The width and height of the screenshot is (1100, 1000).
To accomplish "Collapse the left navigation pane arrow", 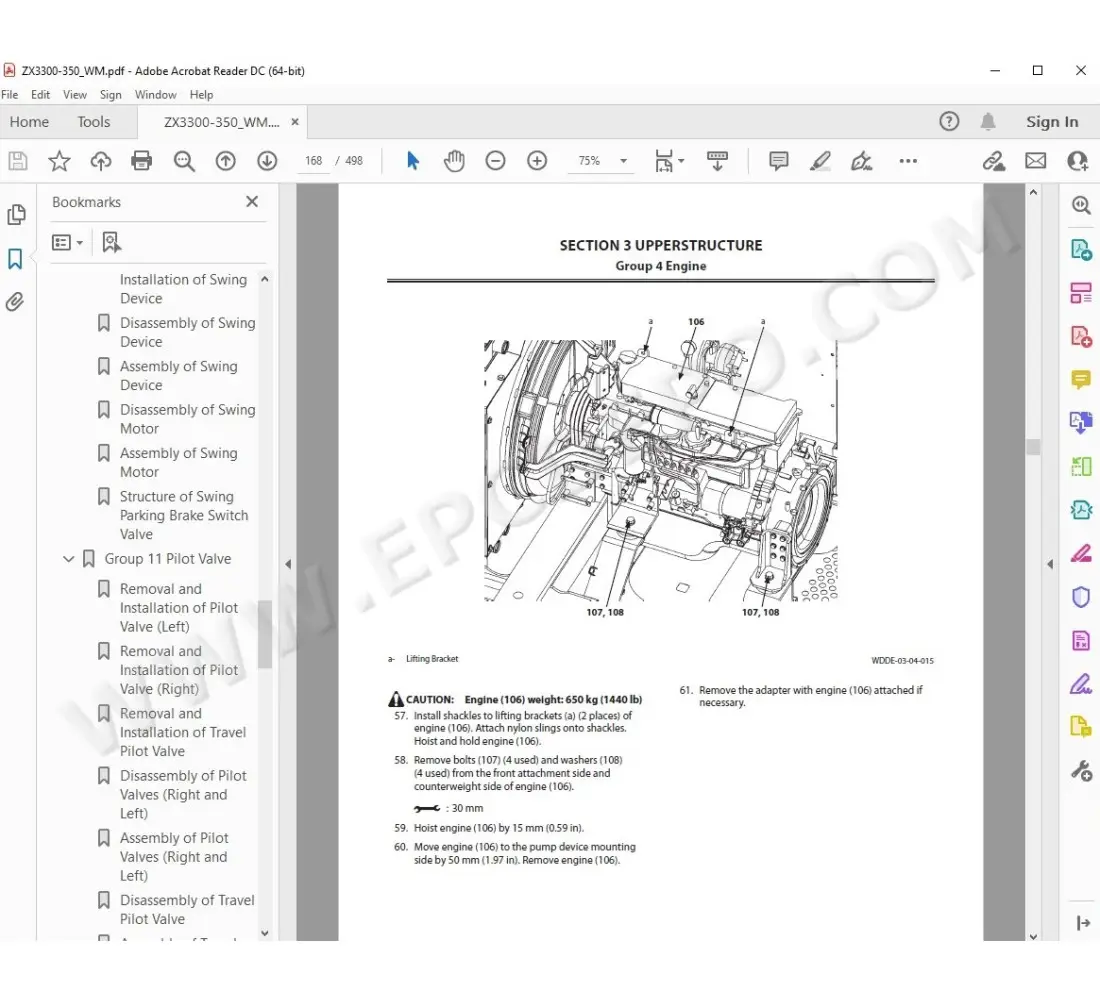I will click(288, 564).
